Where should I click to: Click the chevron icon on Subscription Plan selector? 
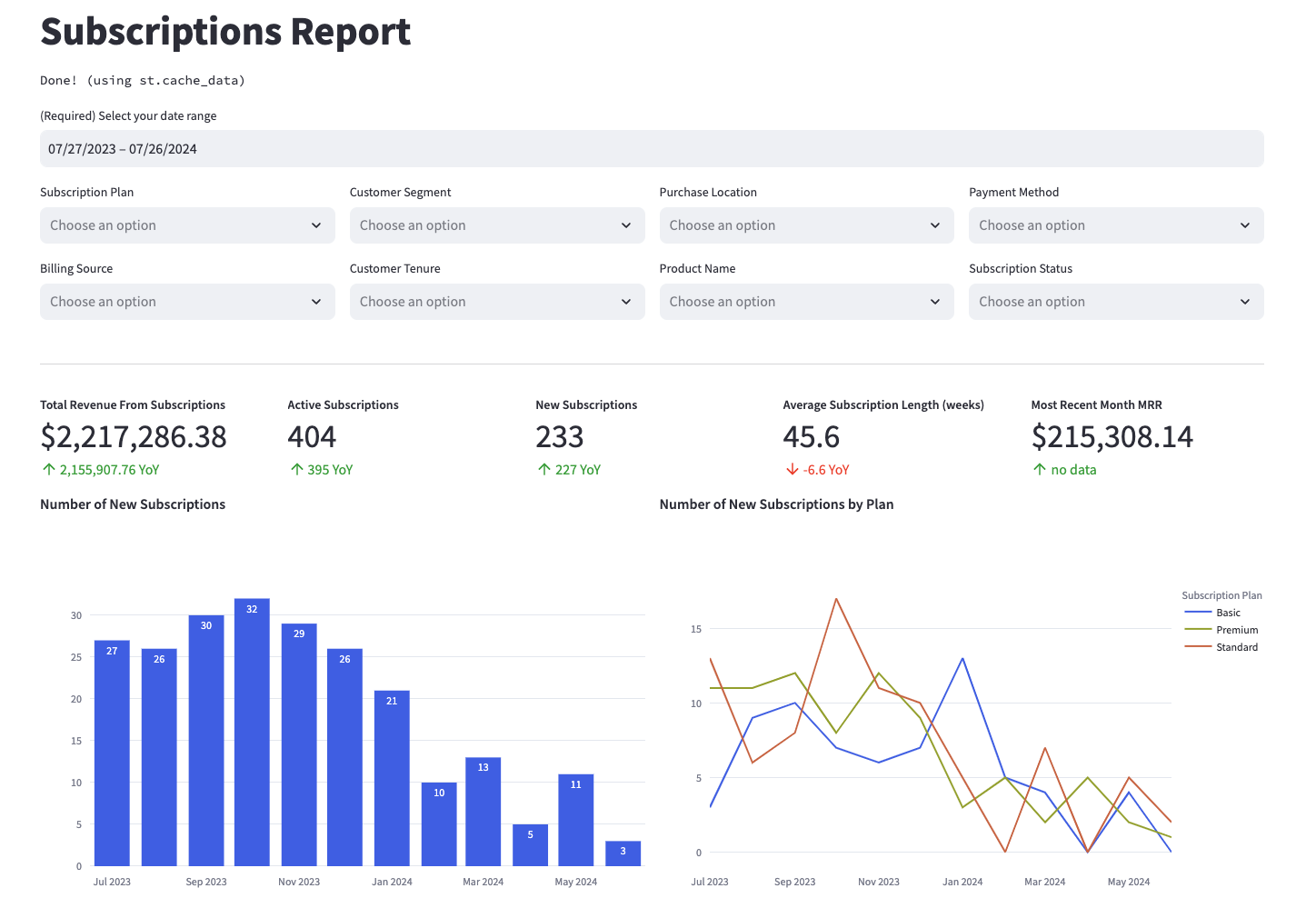[315, 225]
